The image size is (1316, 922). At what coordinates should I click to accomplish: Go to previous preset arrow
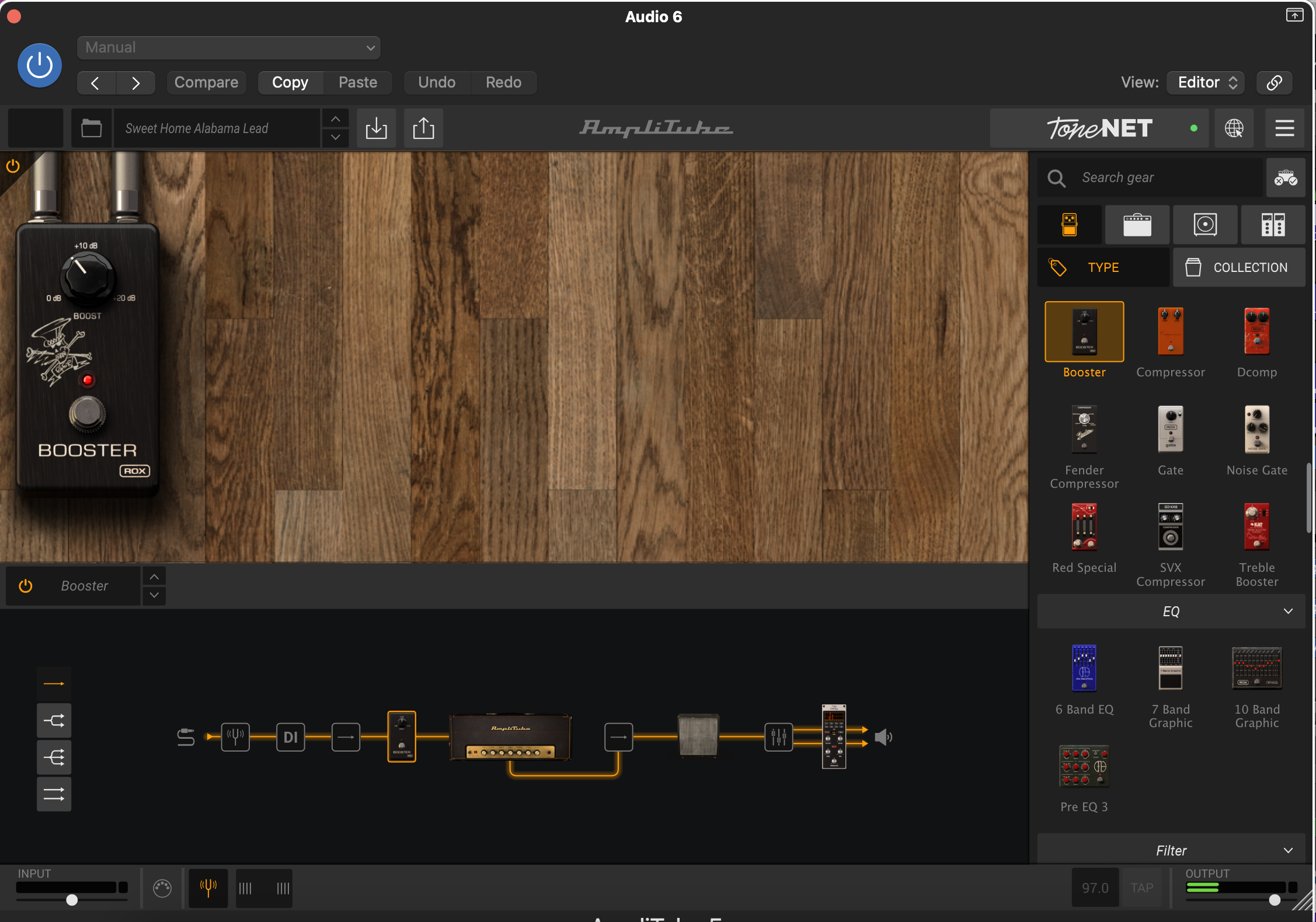tap(96, 83)
